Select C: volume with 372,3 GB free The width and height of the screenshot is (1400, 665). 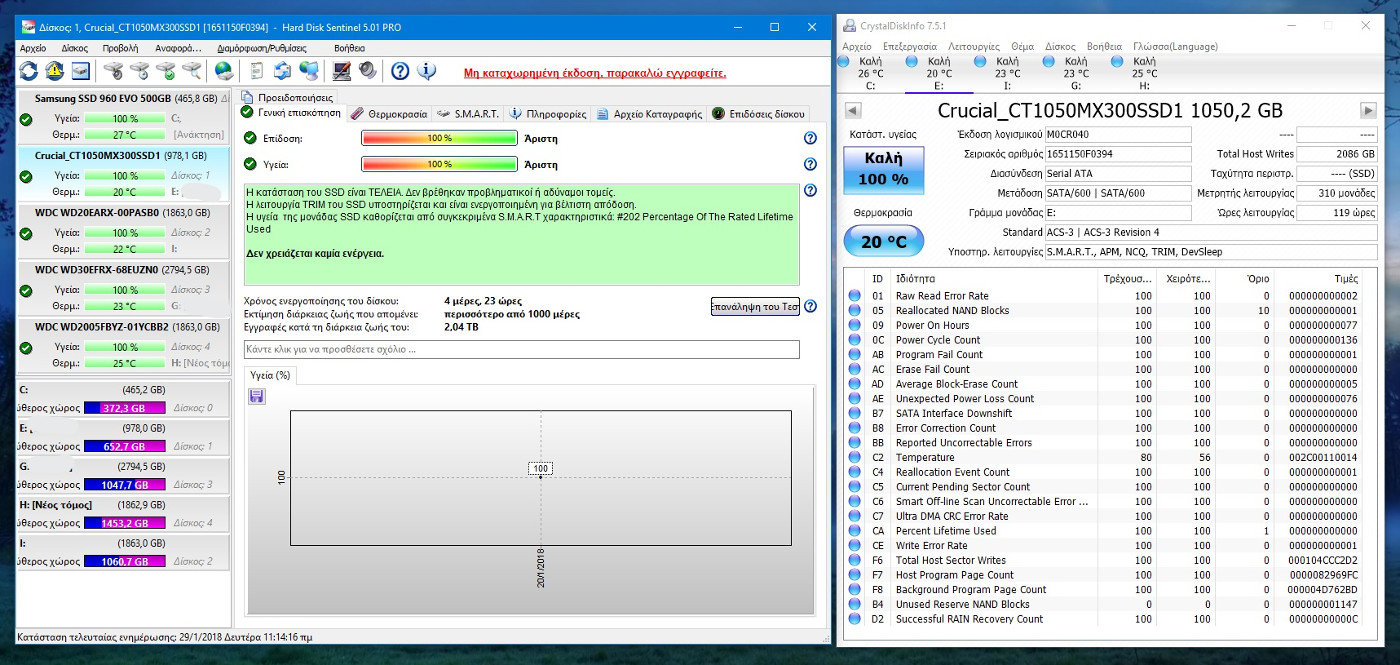[124, 399]
